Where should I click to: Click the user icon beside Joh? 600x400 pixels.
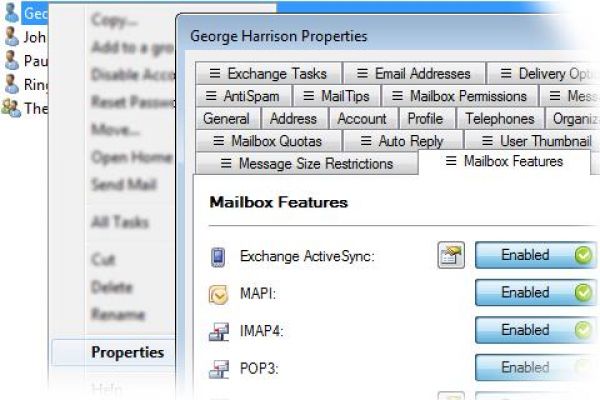click(x=11, y=37)
